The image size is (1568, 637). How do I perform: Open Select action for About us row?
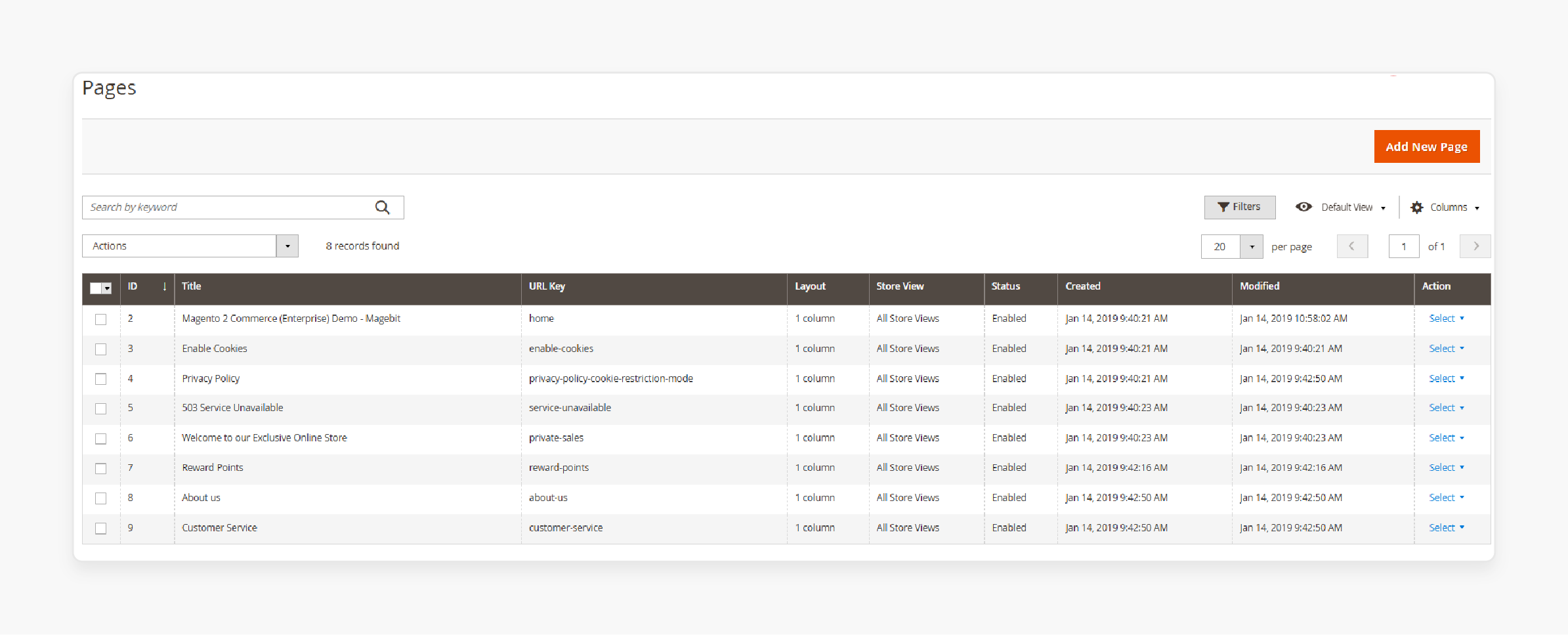[x=1447, y=498]
